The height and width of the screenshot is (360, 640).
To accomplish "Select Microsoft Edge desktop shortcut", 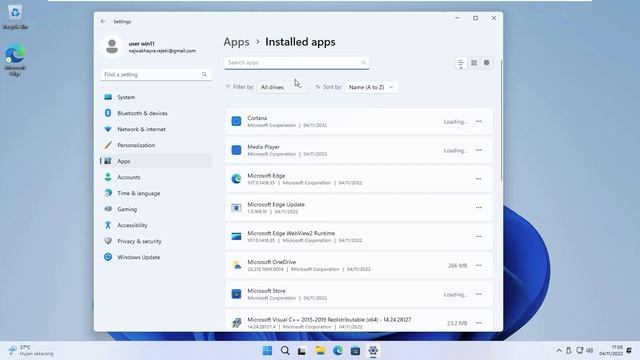I will (15, 60).
